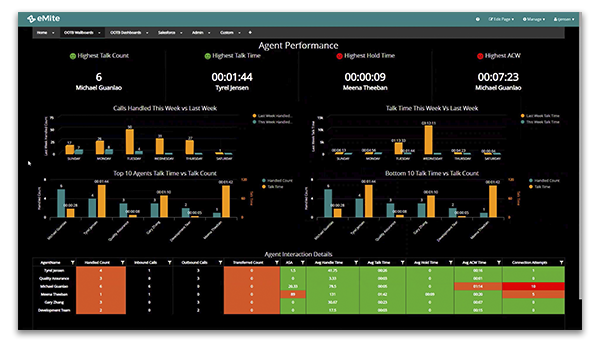Filter the Outbound Calls column

[x=220, y=262]
